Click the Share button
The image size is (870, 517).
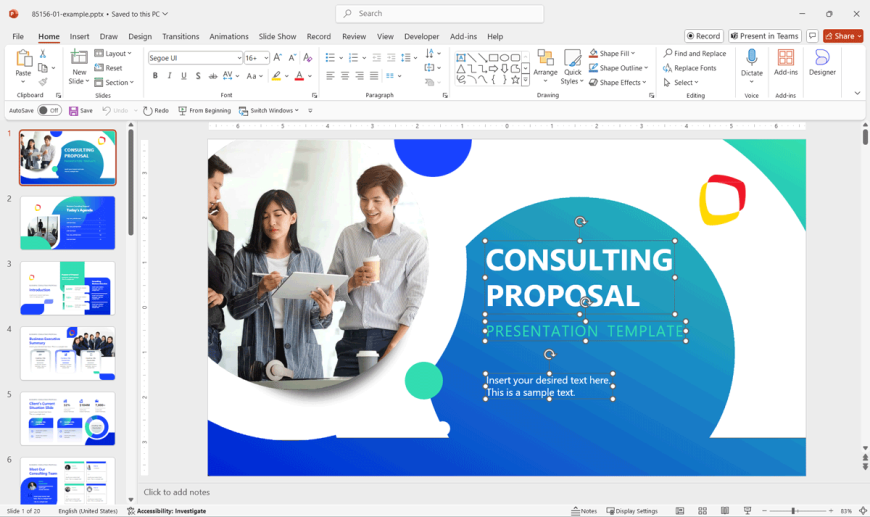pyautogui.click(x=843, y=36)
